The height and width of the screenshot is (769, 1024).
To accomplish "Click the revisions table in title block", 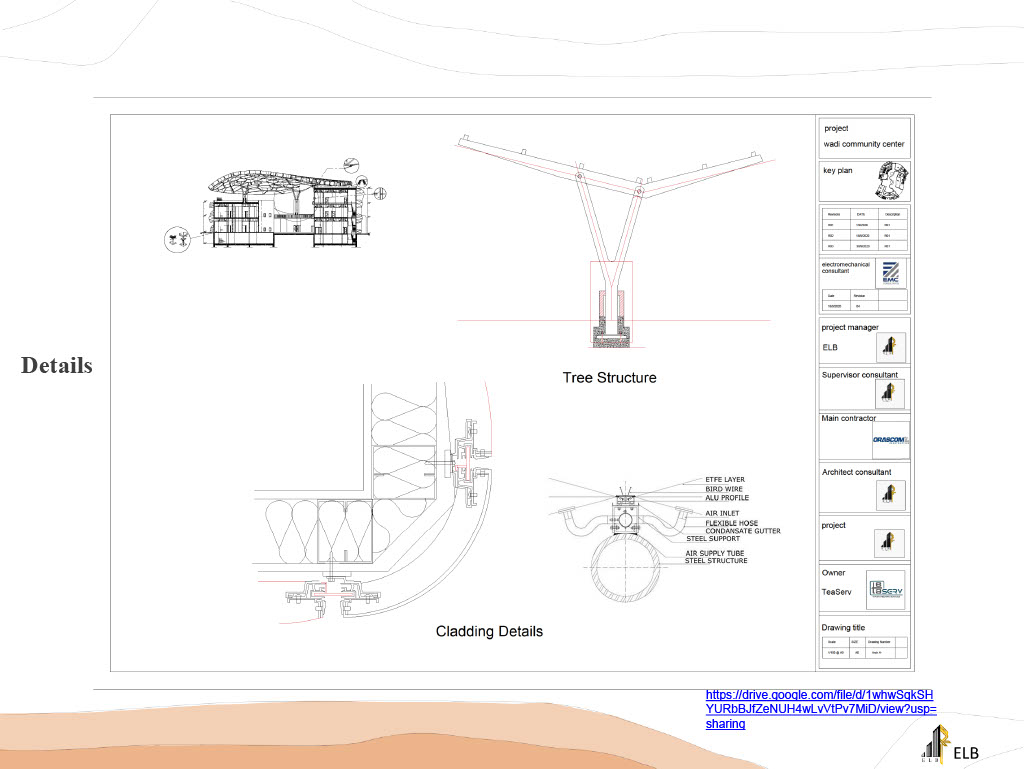I will [865, 230].
